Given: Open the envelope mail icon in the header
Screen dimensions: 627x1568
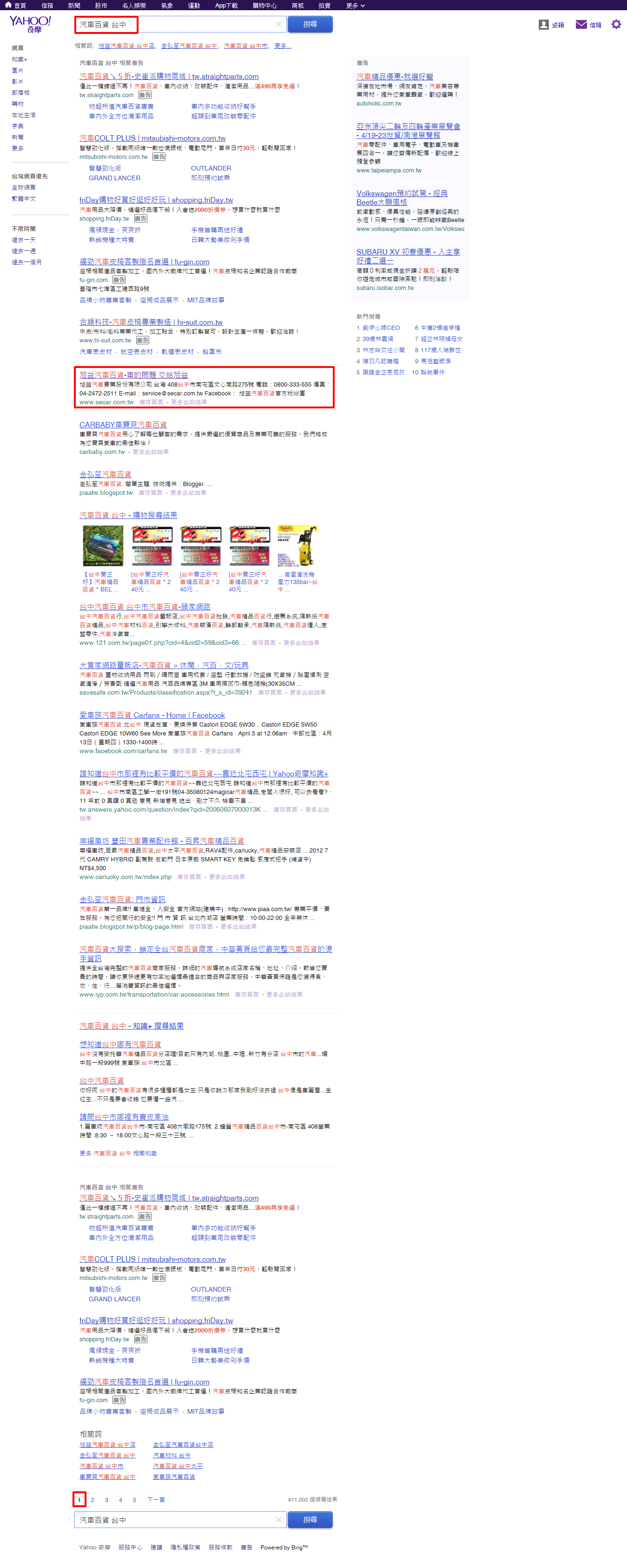Looking at the screenshot, I should (581, 24).
